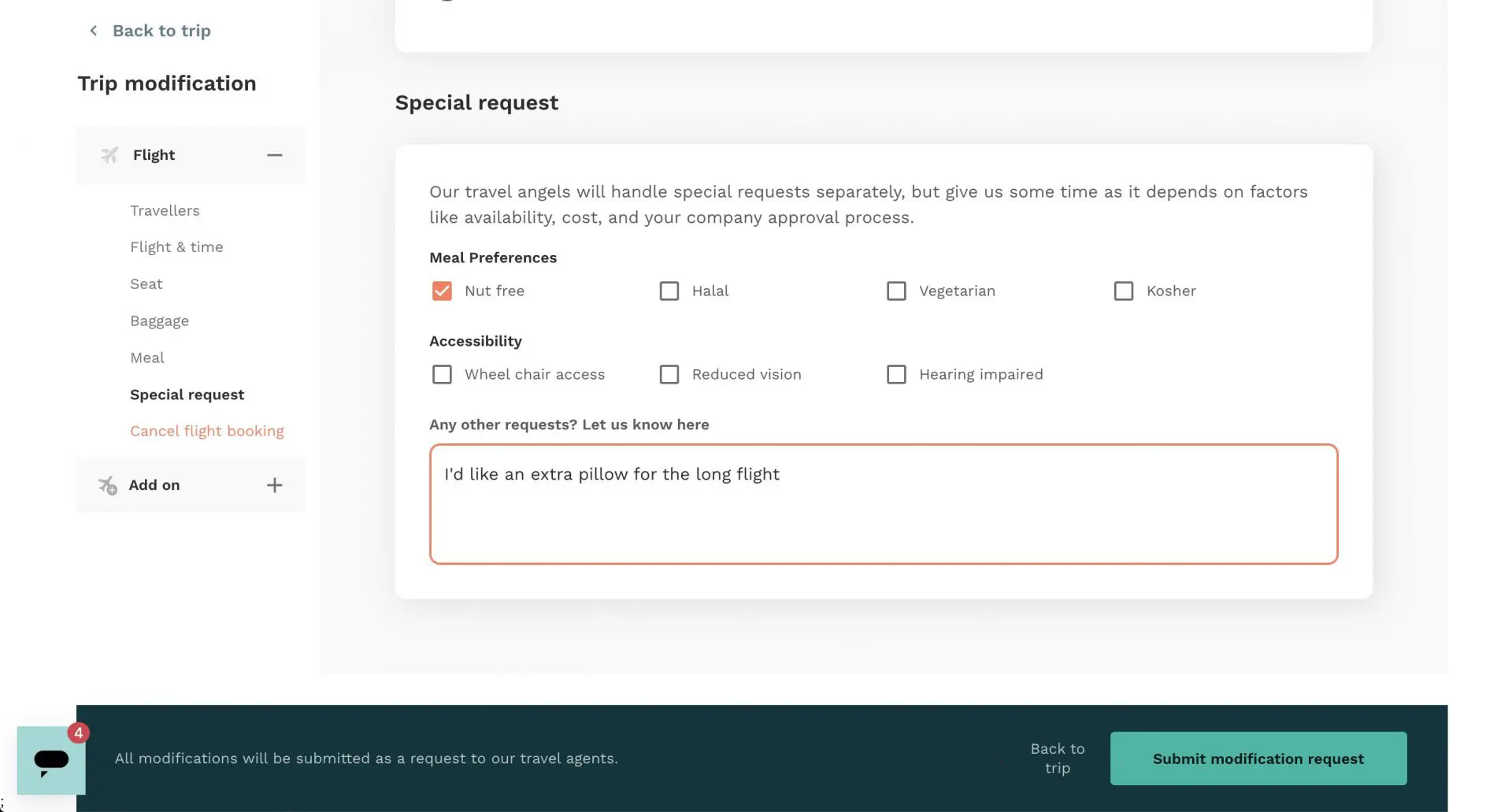Click the back chevron icon beside Back to trip
Viewport: 1512px width, 812px height.
pyautogui.click(x=94, y=31)
